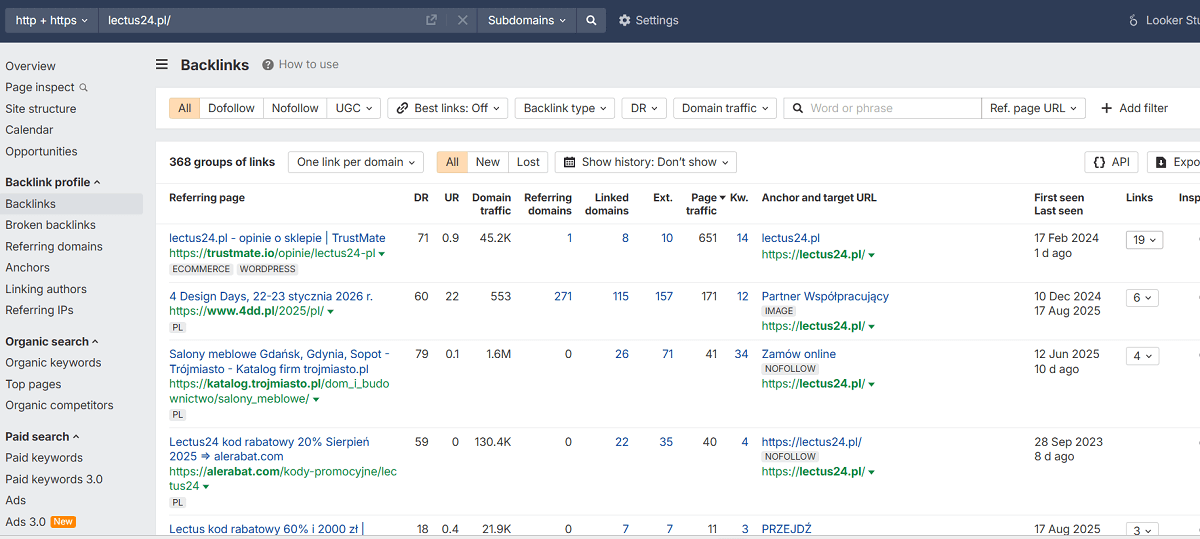
Task: Open Overview in sidebar
Action: [30, 66]
